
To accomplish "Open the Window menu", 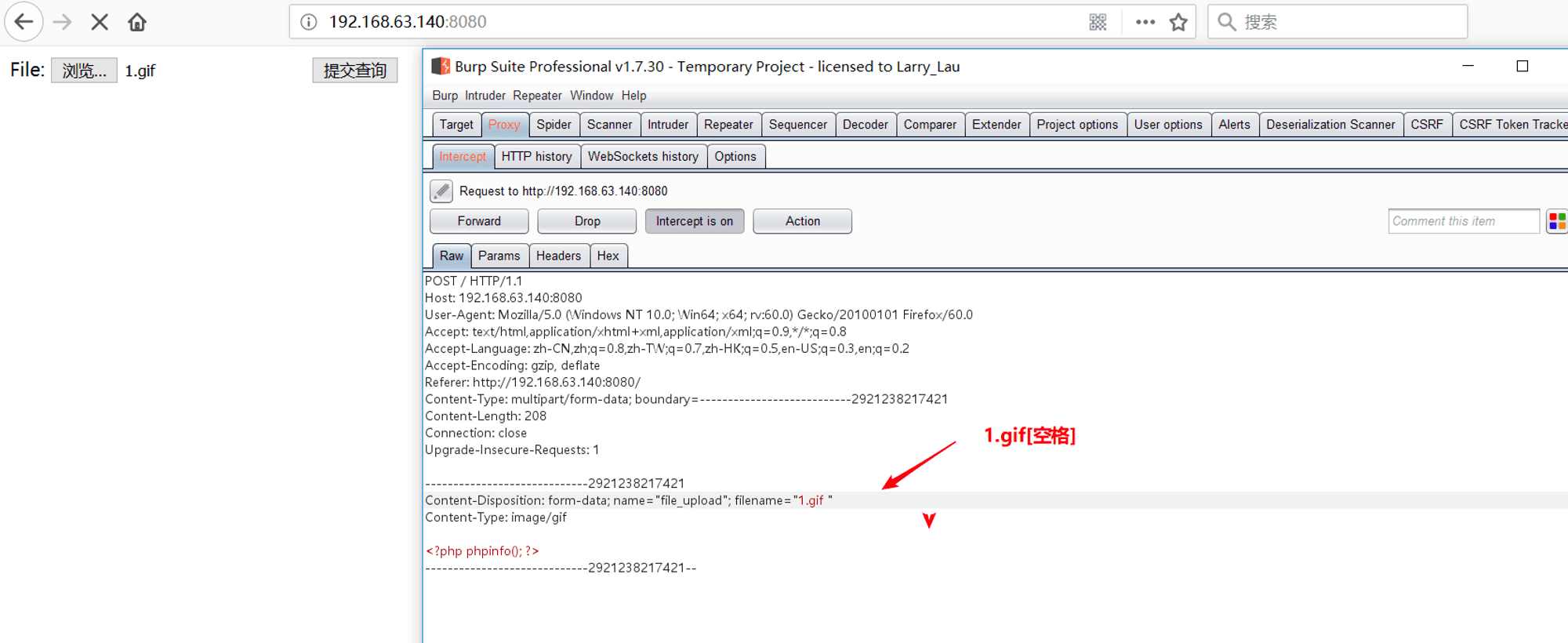I will 591,96.
